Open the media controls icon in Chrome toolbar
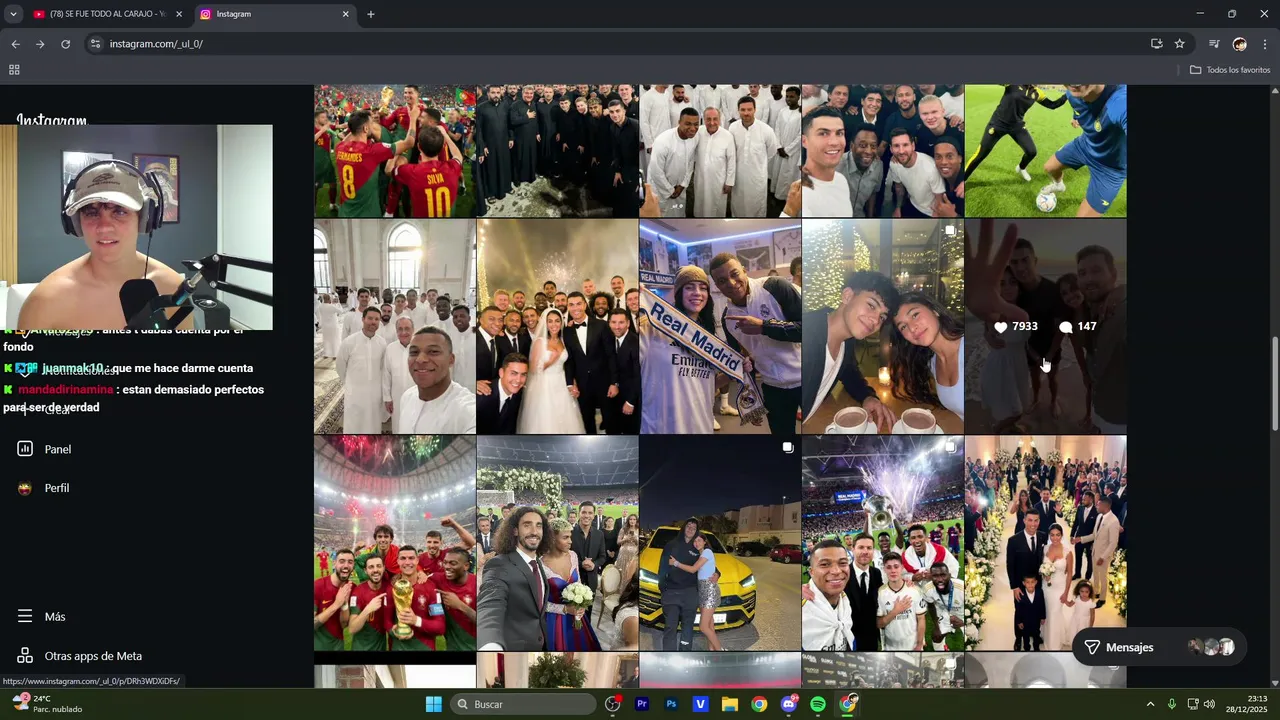This screenshot has height=720, width=1280. point(1214,44)
